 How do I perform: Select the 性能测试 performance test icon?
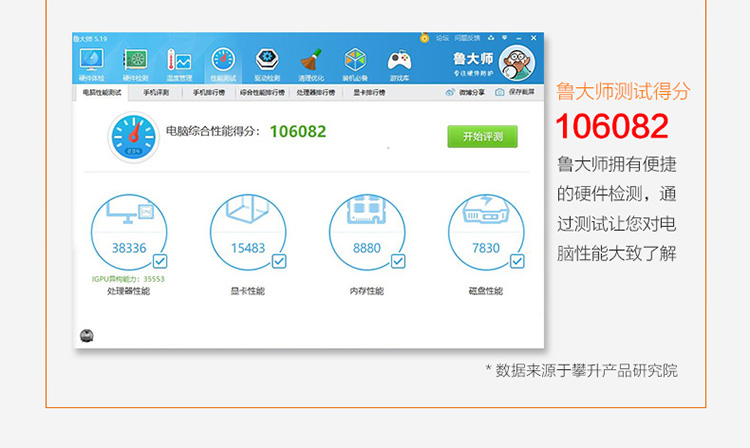pyautogui.click(x=223, y=60)
